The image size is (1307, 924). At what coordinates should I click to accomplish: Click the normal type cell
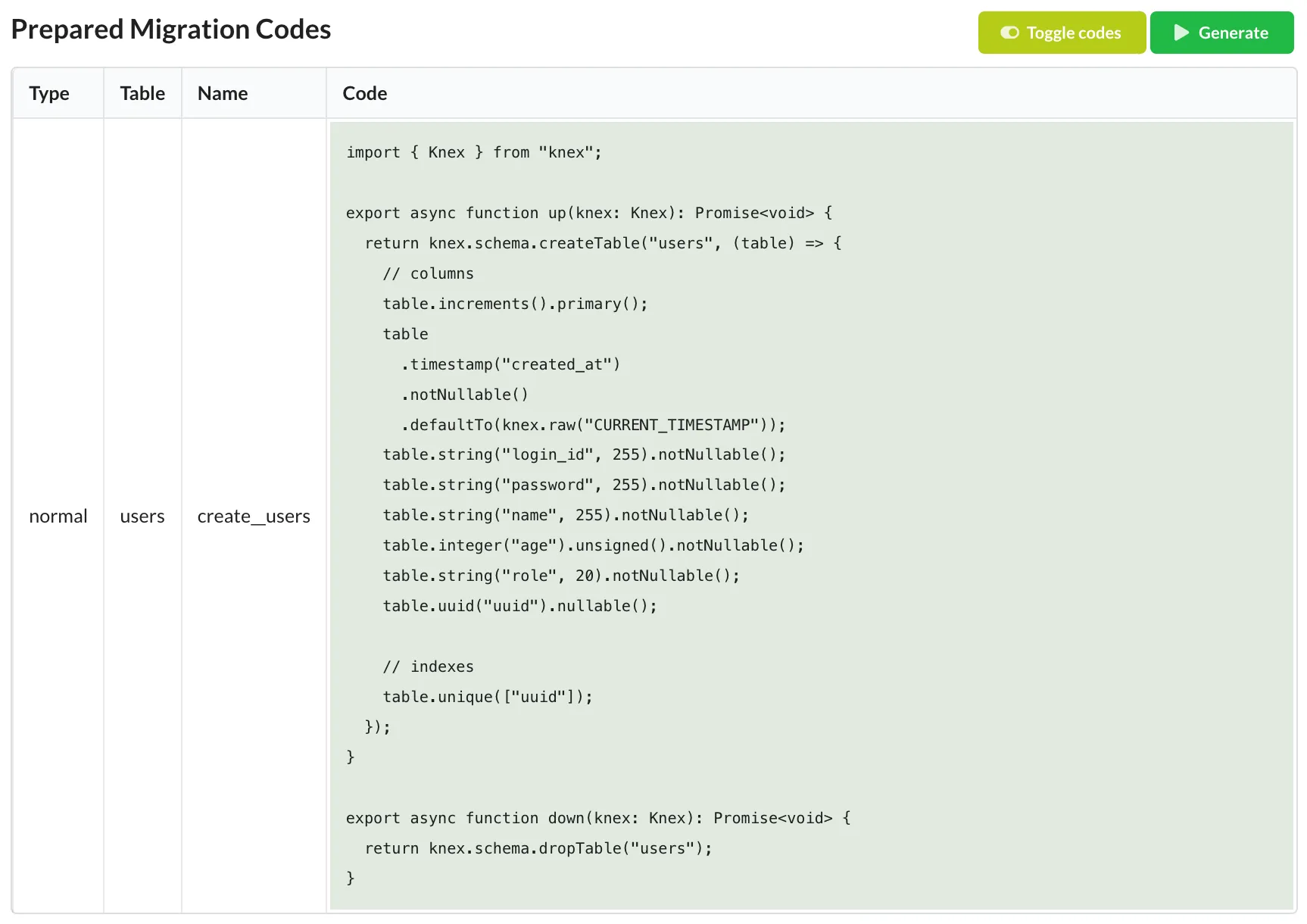pyautogui.click(x=58, y=516)
